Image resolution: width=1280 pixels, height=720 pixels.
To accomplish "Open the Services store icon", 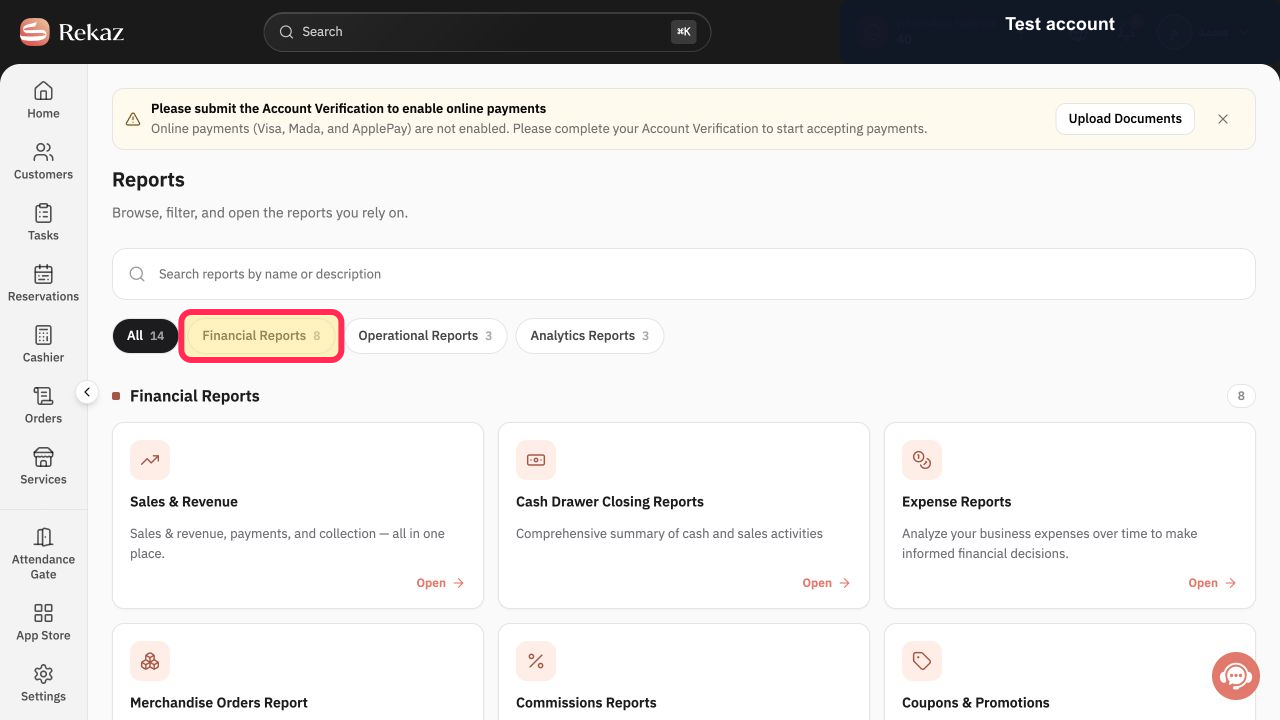I will click(43, 457).
